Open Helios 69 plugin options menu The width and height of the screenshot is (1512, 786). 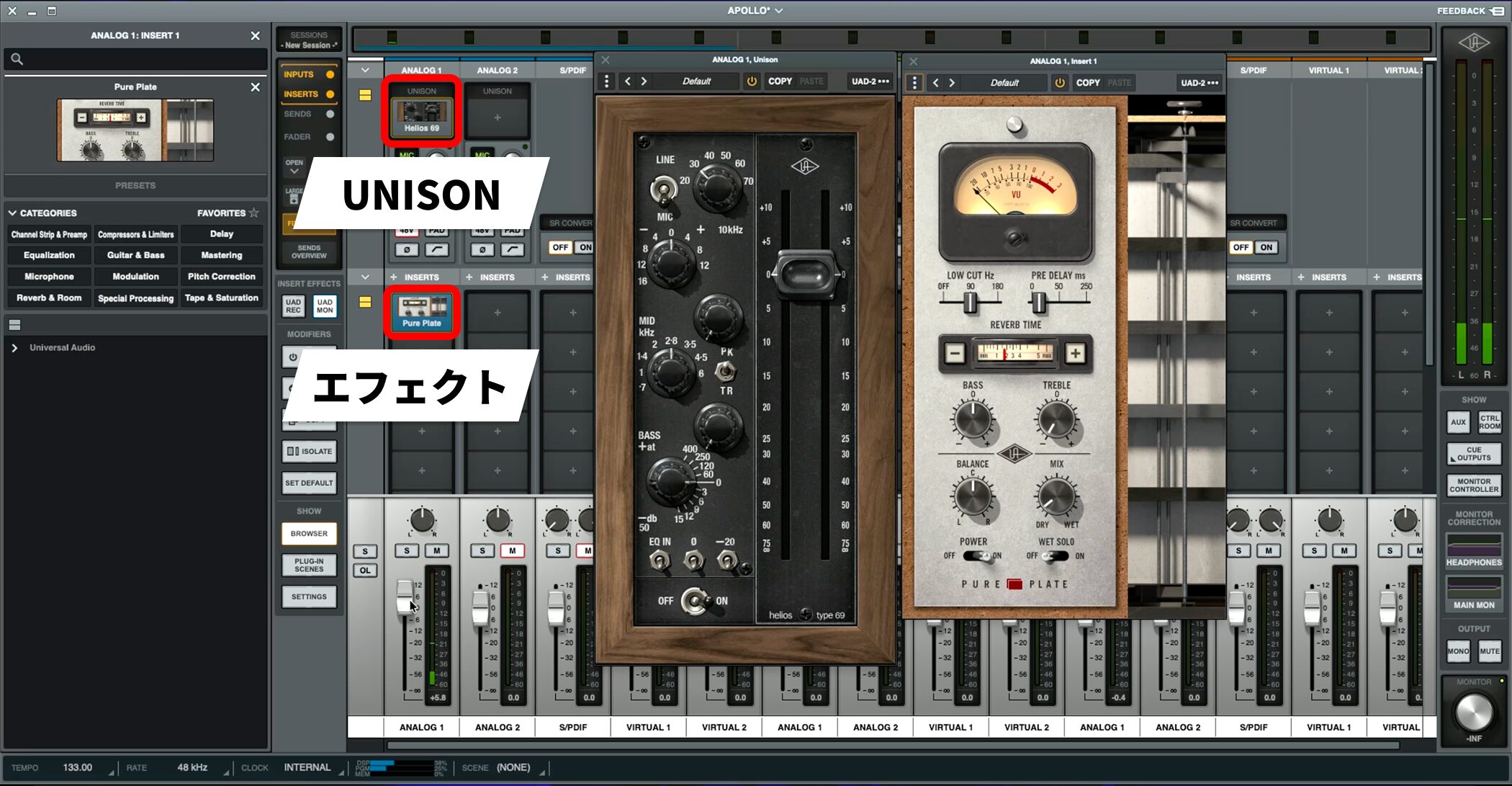pos(606,81)
